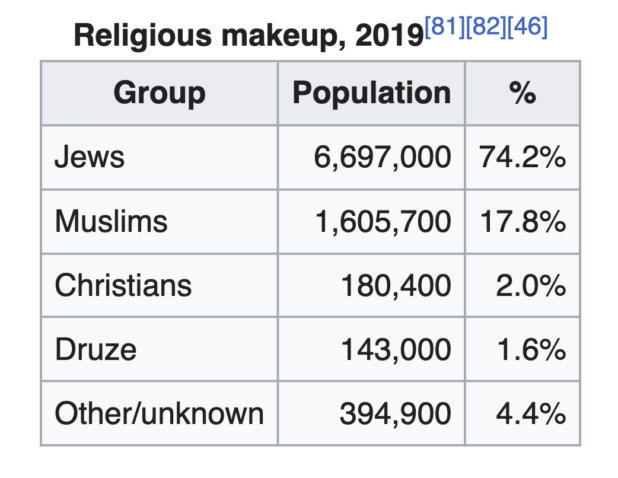This screenshot has width=618, height=478.
Task: Open citation reference [81]
Action: pos(445,27)
